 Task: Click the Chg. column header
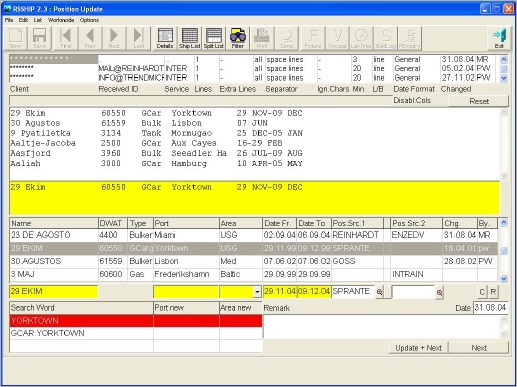point(460,223)
